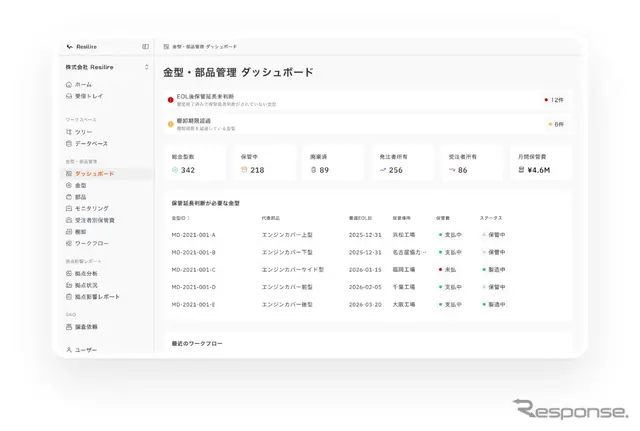The width and height of the screenshot is (640, 431).
Task: Click storage location 福岡工場
Action: coord(404,270)
